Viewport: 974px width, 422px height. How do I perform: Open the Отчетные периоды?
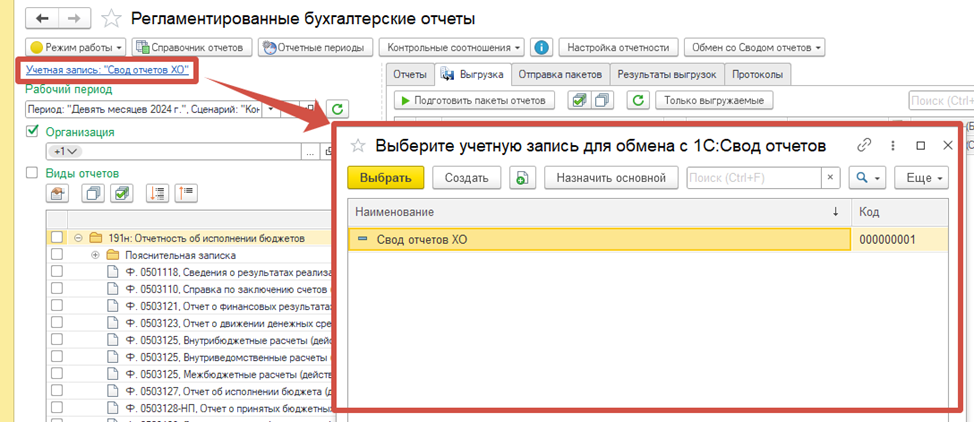316,47
